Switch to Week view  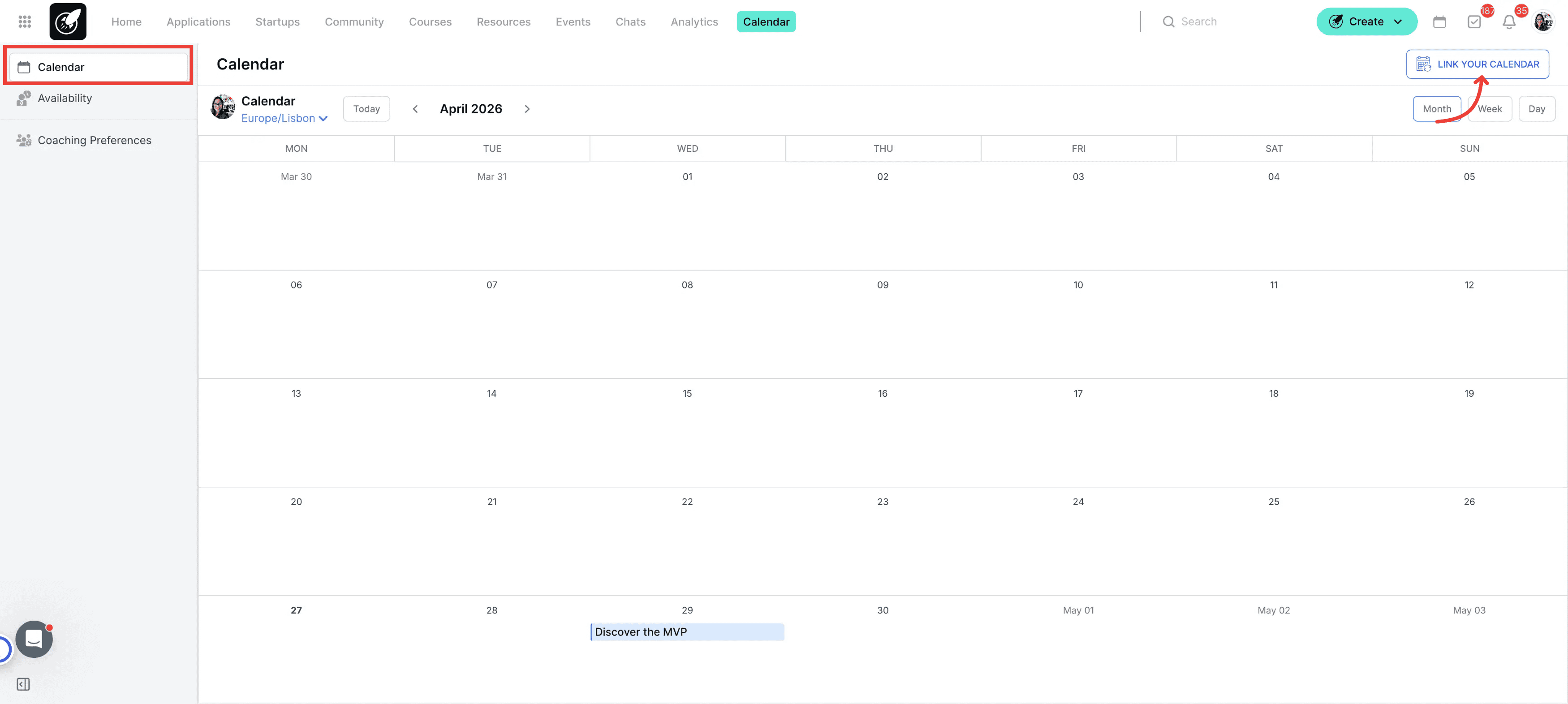(x=1490, y=109)
